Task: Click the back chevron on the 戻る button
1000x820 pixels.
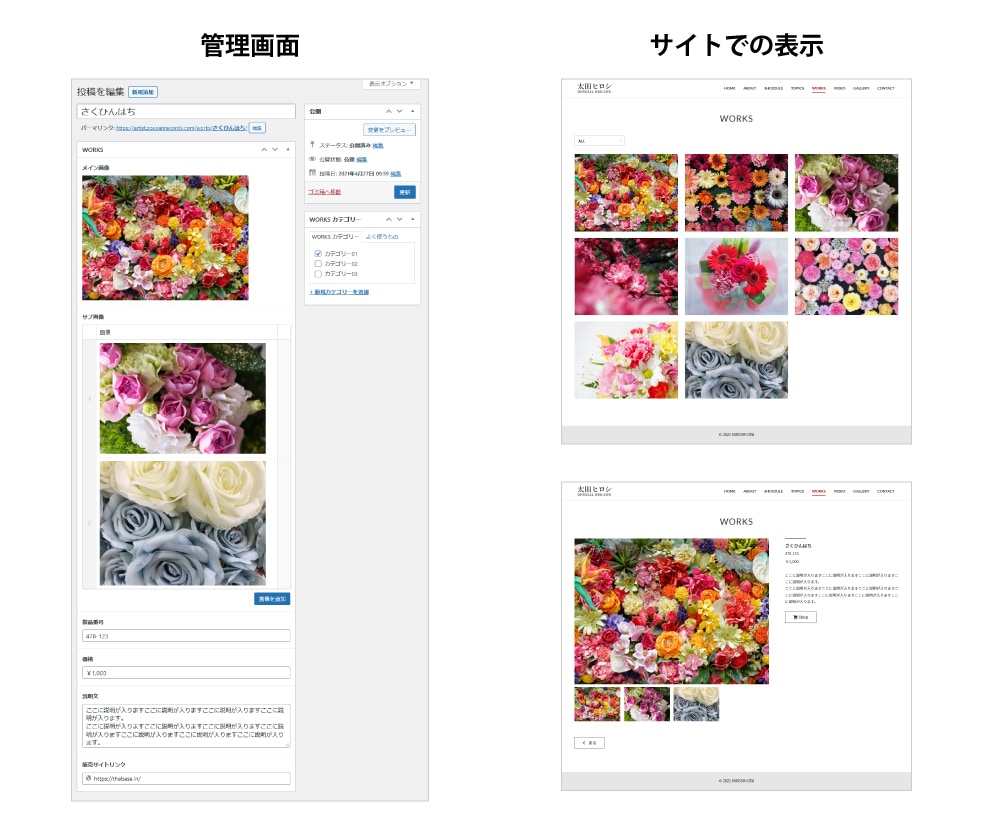Action: [x=584, y=743]
